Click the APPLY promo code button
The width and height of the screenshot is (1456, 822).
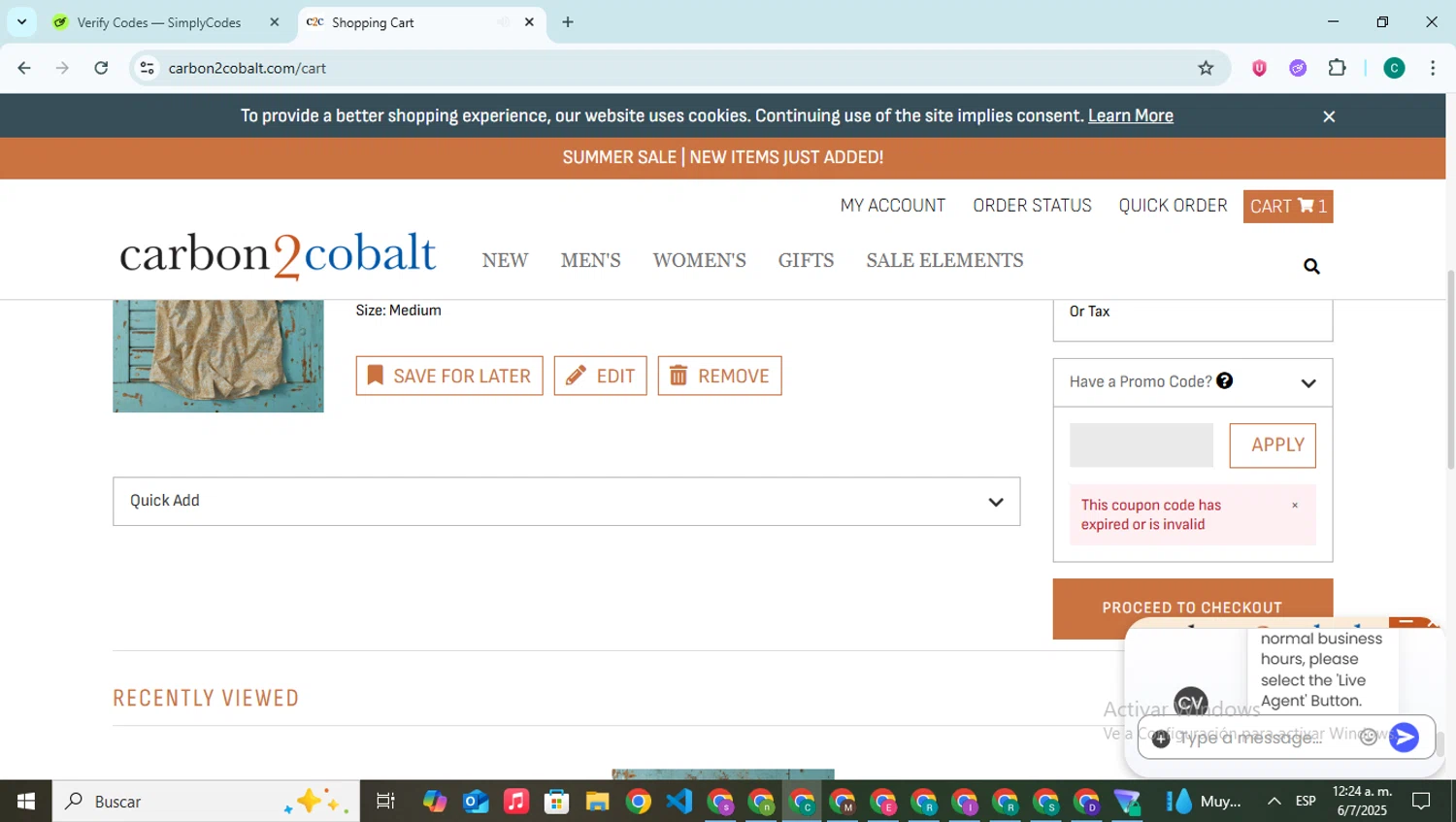point(1273,445)
